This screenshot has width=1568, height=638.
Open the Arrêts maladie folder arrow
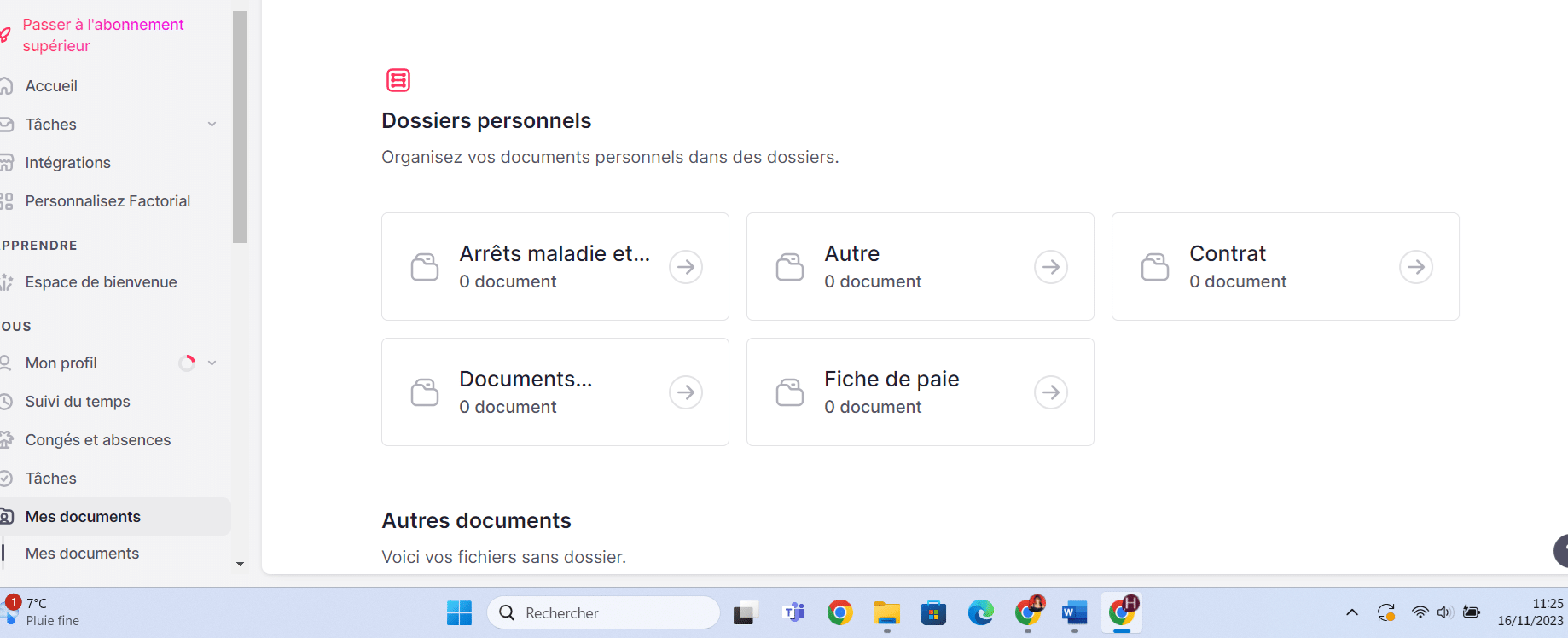[686, 267]
